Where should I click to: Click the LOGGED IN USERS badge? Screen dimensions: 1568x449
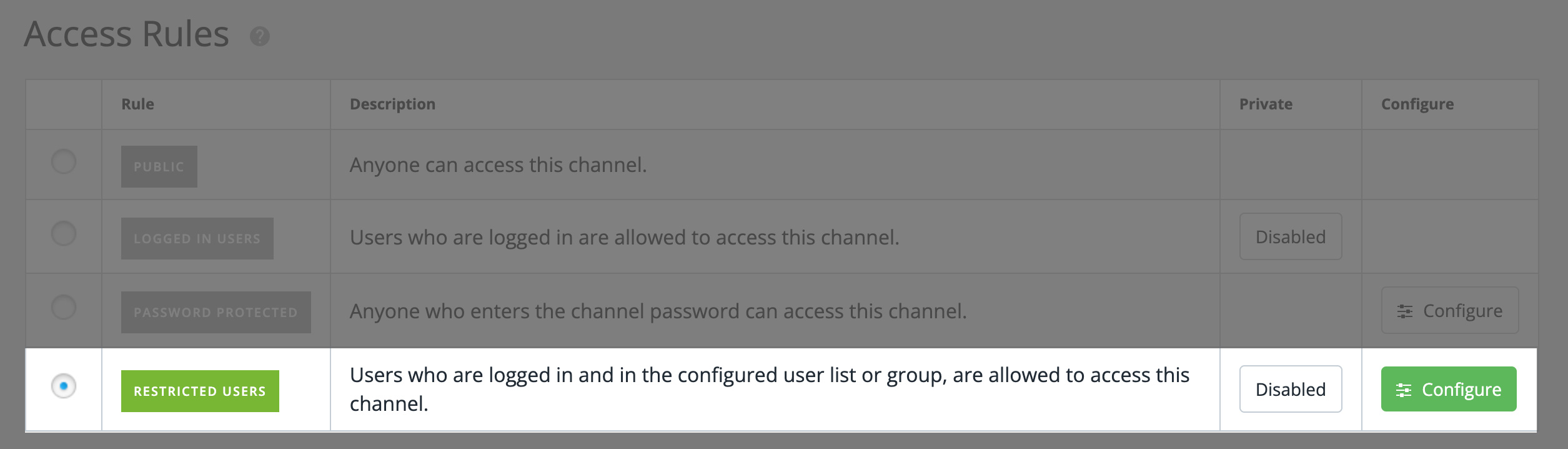pos(197,239)
